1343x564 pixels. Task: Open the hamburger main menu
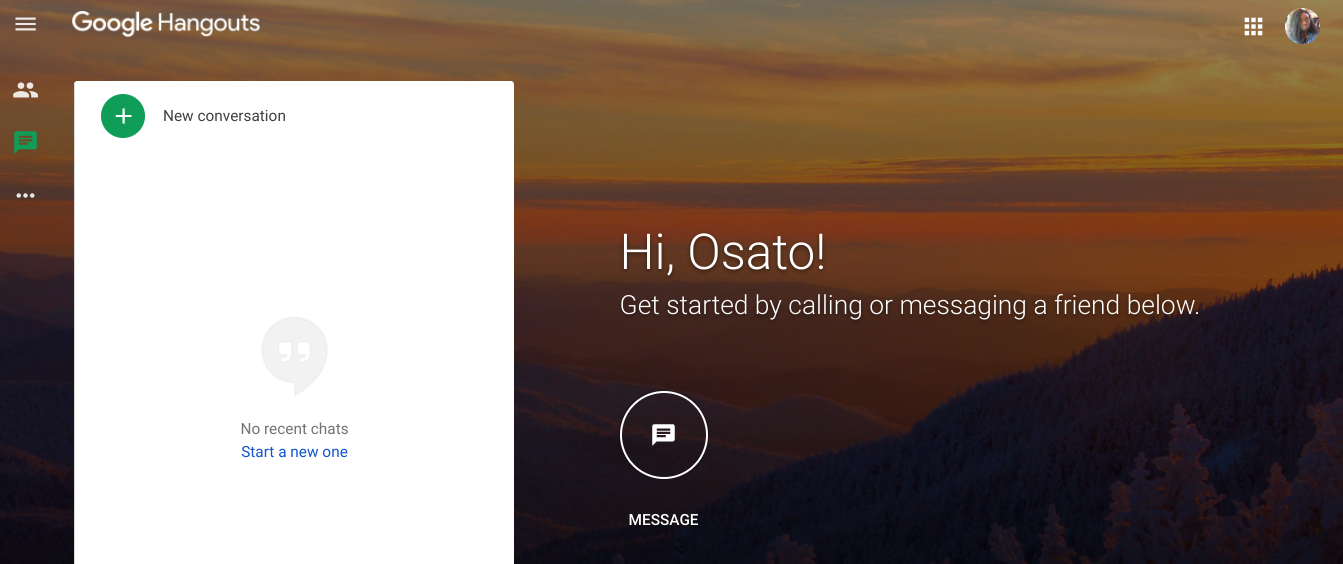click(25, 24)
